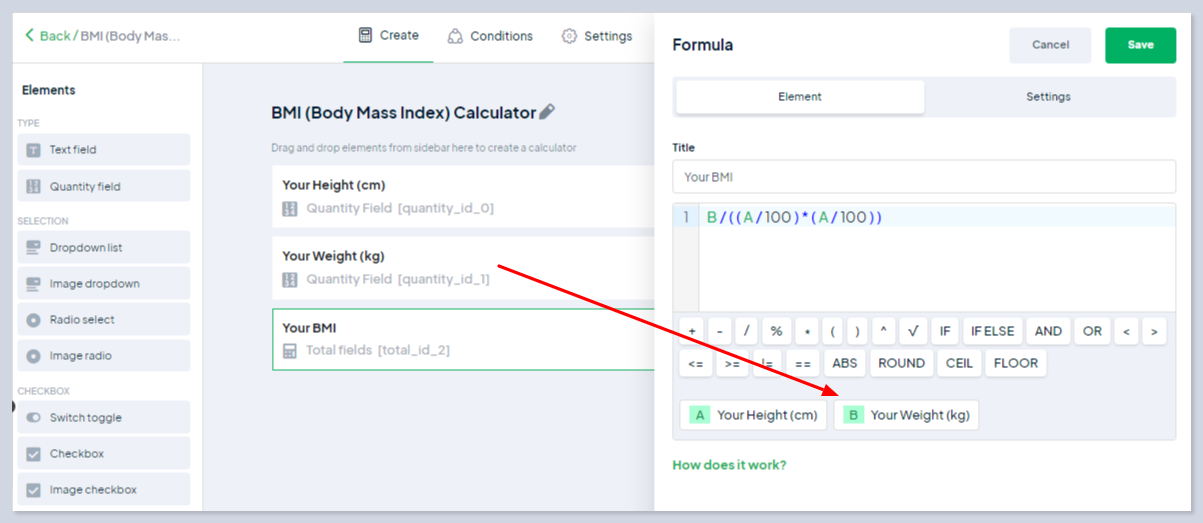Viewport: 1203px width, 523px height.
Task: Add an Image checkbox element
Action: tap(104, 490)
